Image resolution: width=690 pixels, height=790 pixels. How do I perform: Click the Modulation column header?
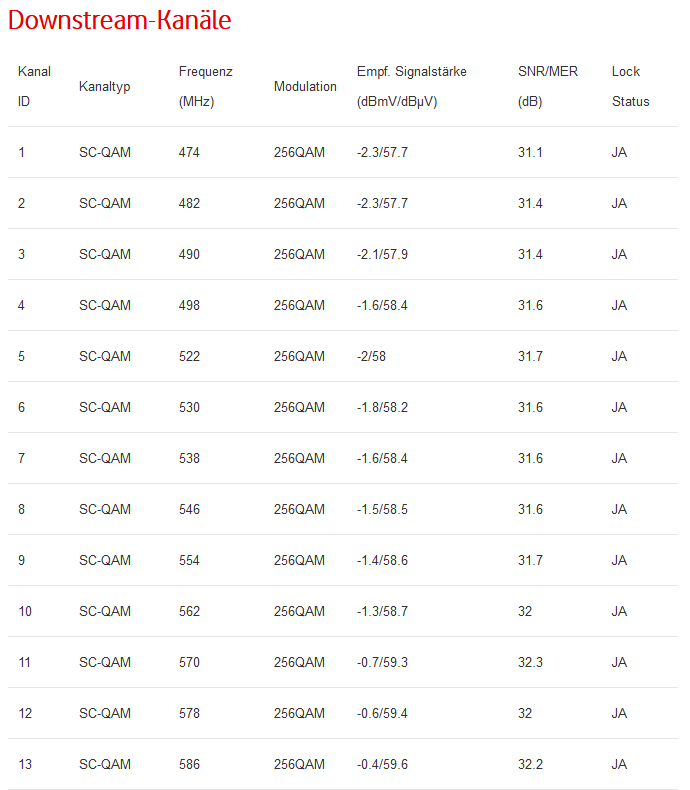click(x=305, y=87)
